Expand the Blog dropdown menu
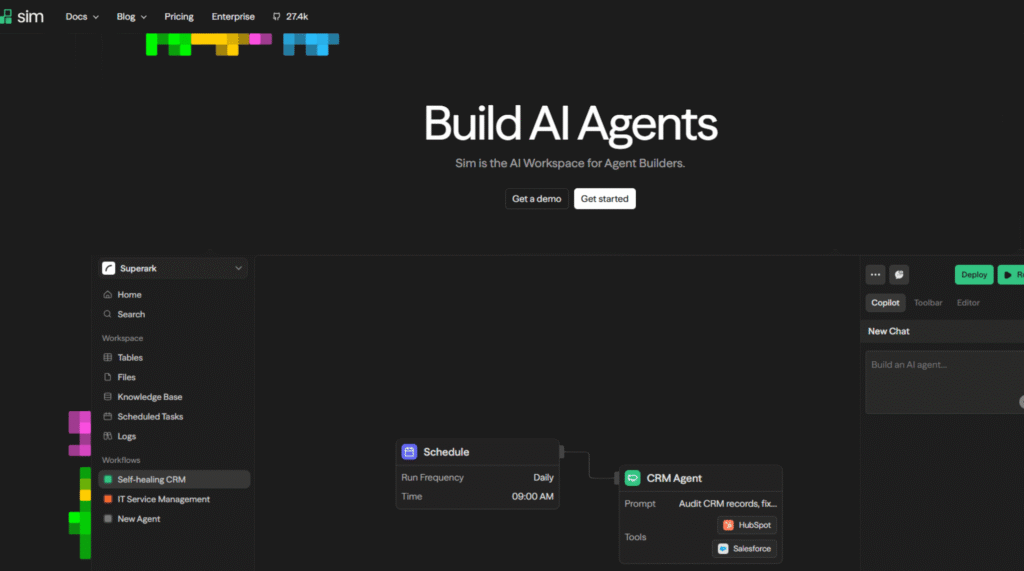1024x571 pixels. coord(131,17)
